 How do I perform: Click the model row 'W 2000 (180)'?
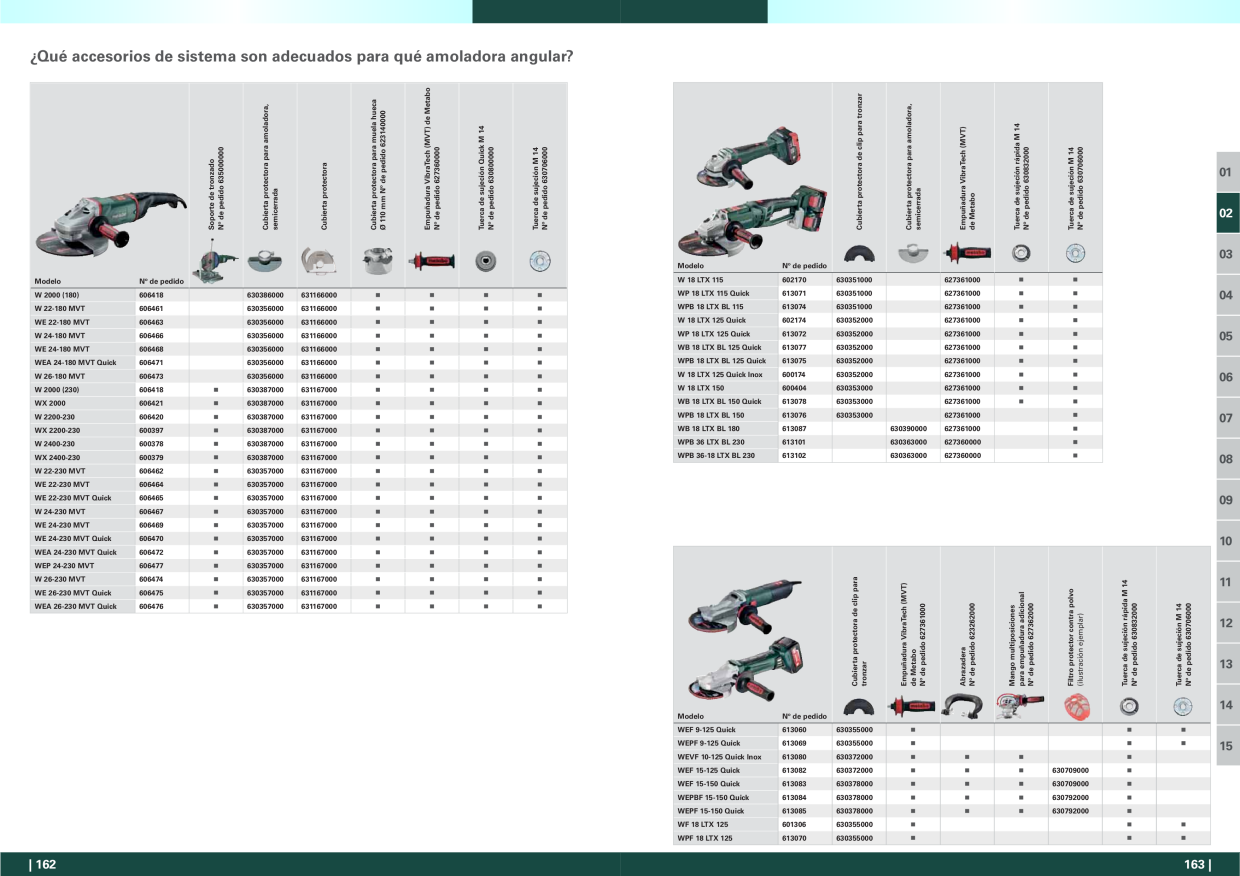[x=299, y=295]
